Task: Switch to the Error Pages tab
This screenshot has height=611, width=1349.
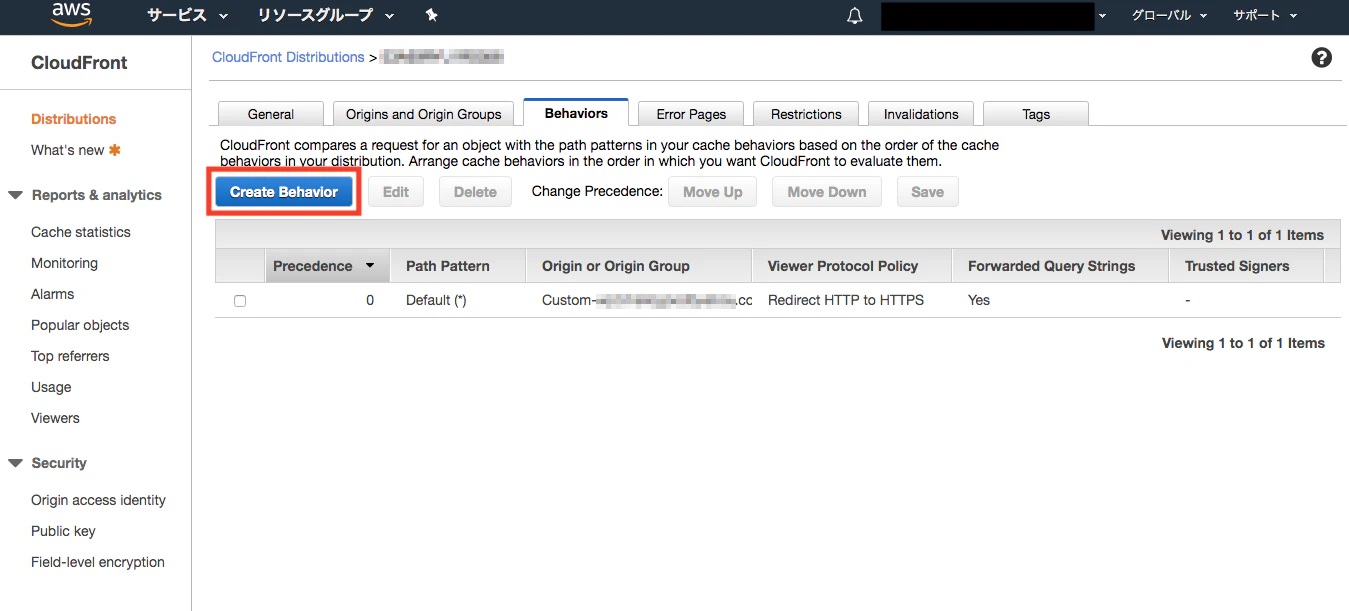Action: [691, 114]
